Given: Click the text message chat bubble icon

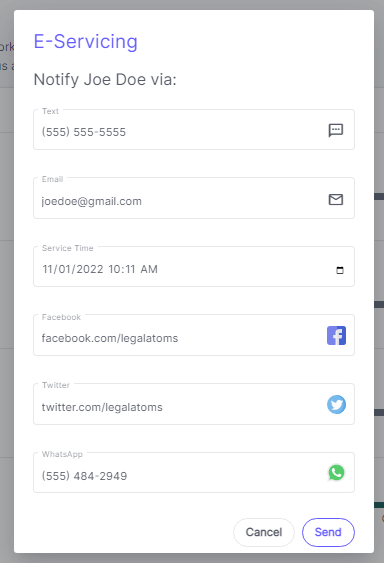Looking at the screenshot, I should (336, 130).
